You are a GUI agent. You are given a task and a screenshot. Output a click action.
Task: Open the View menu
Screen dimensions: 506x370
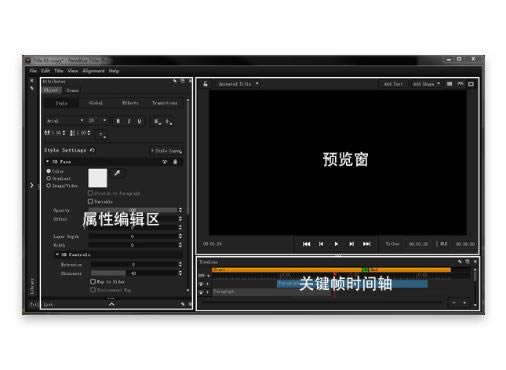73,71
